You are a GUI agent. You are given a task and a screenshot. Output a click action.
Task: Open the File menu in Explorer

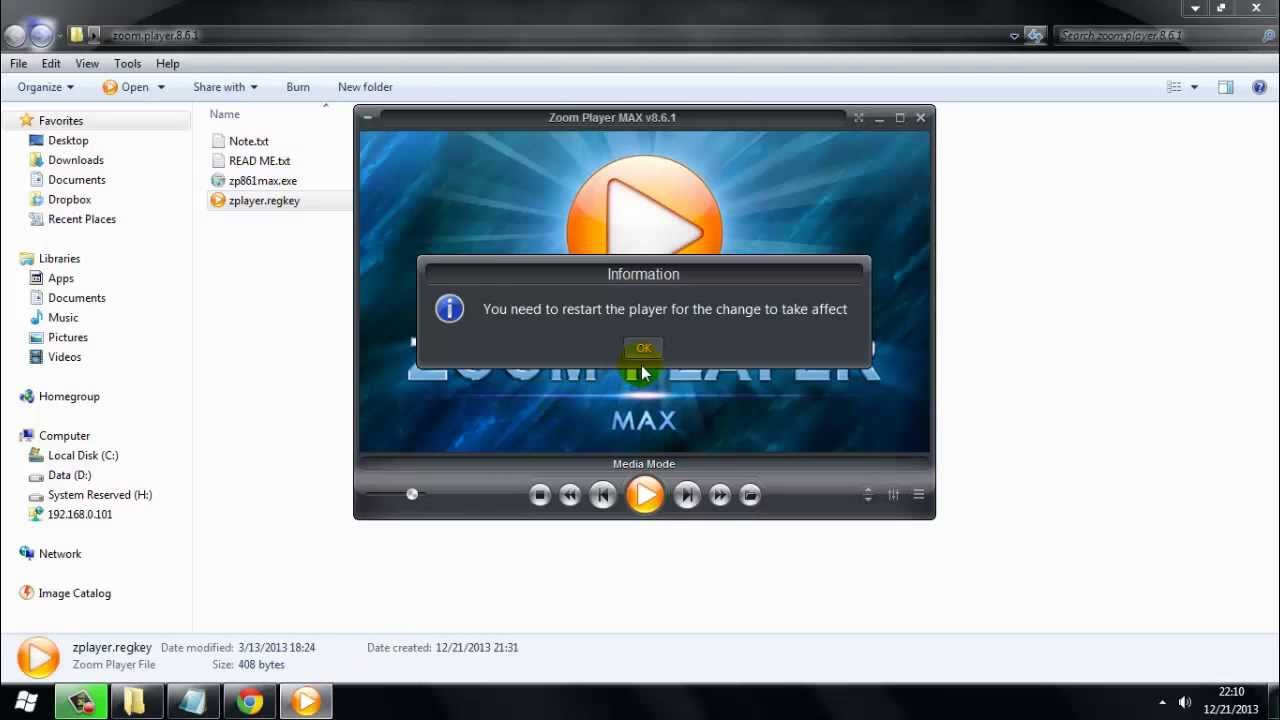tap(19, 64)
